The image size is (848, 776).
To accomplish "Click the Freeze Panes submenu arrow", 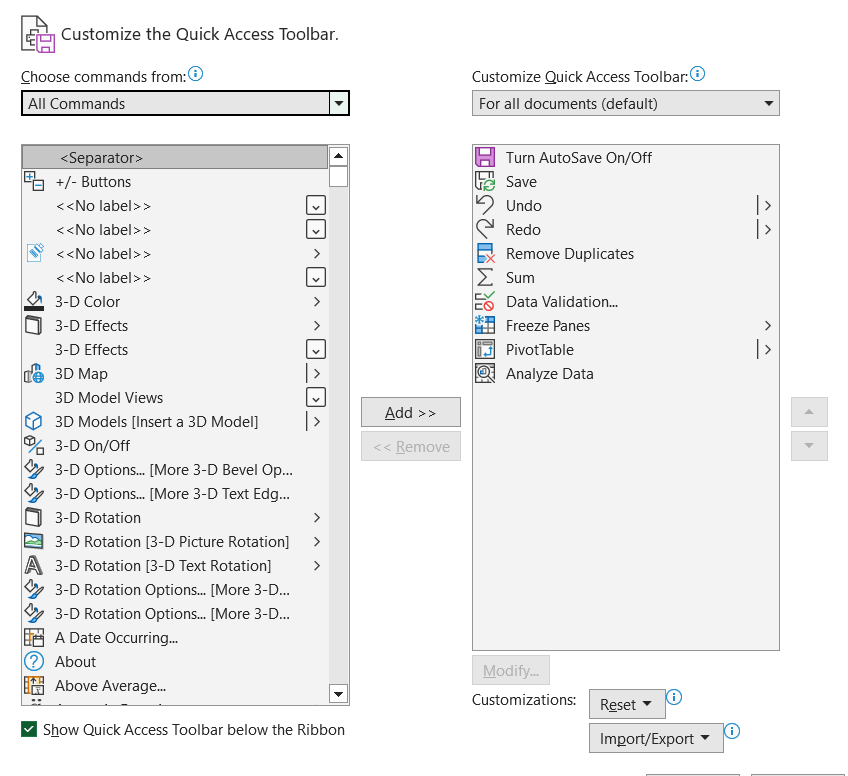I will point(767,325).
